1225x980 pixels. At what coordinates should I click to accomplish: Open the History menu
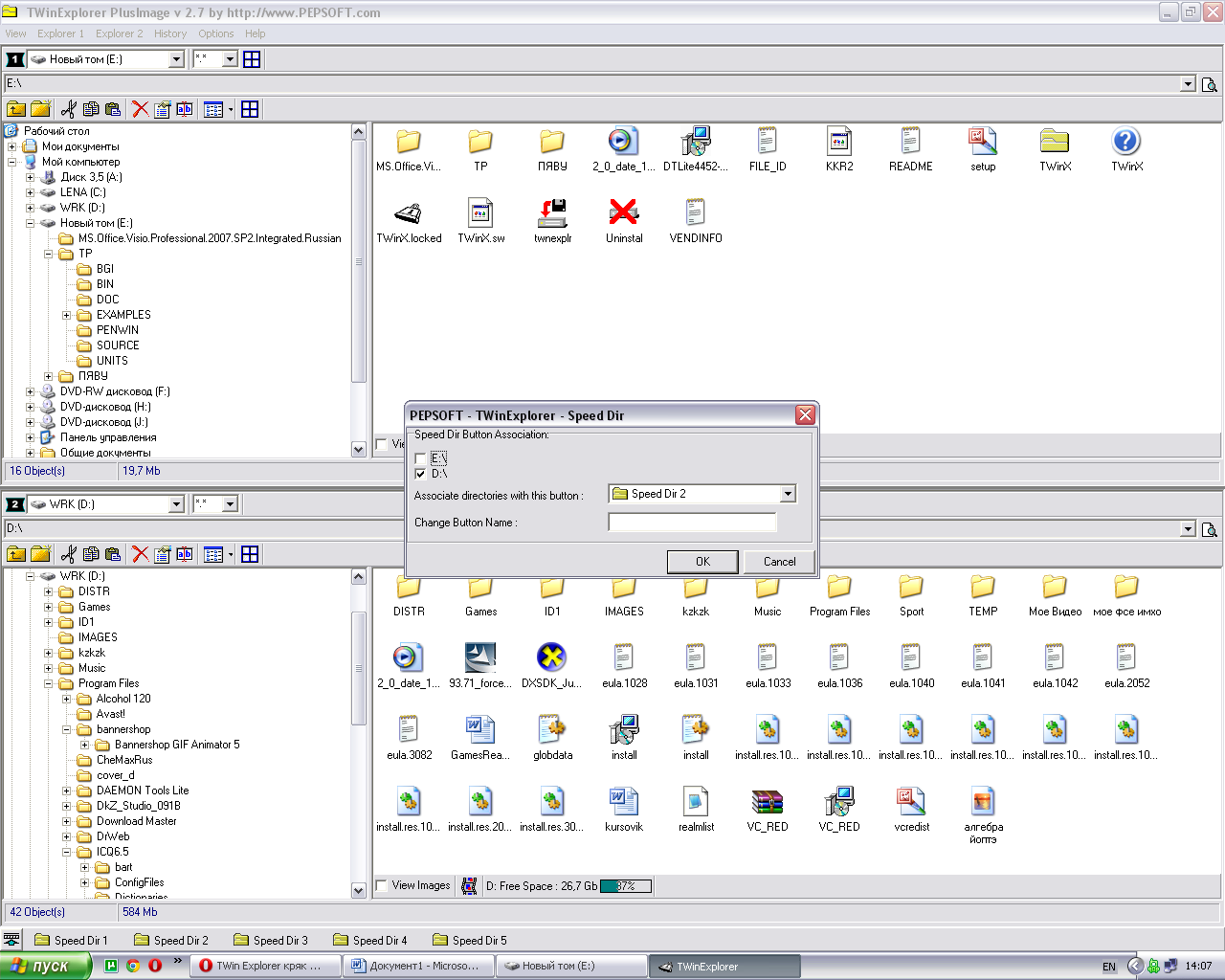point(170,33)
